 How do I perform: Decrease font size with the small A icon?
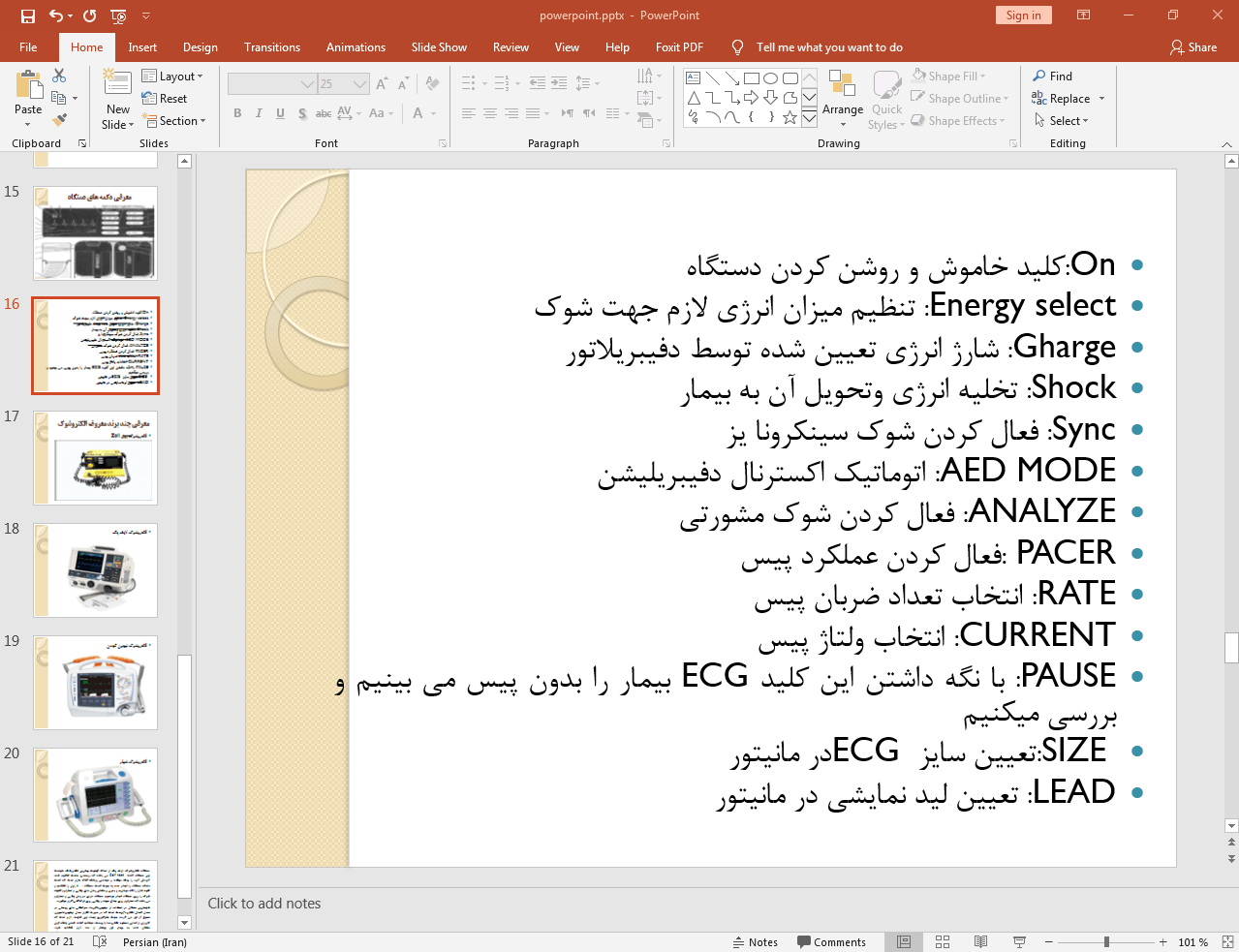(x=403, y=84)
